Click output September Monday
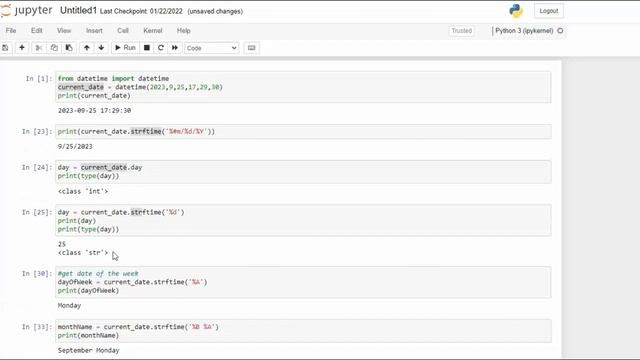The height and width of the screenshot is (360, 640). pyautogui.click(x=89, y=351)
